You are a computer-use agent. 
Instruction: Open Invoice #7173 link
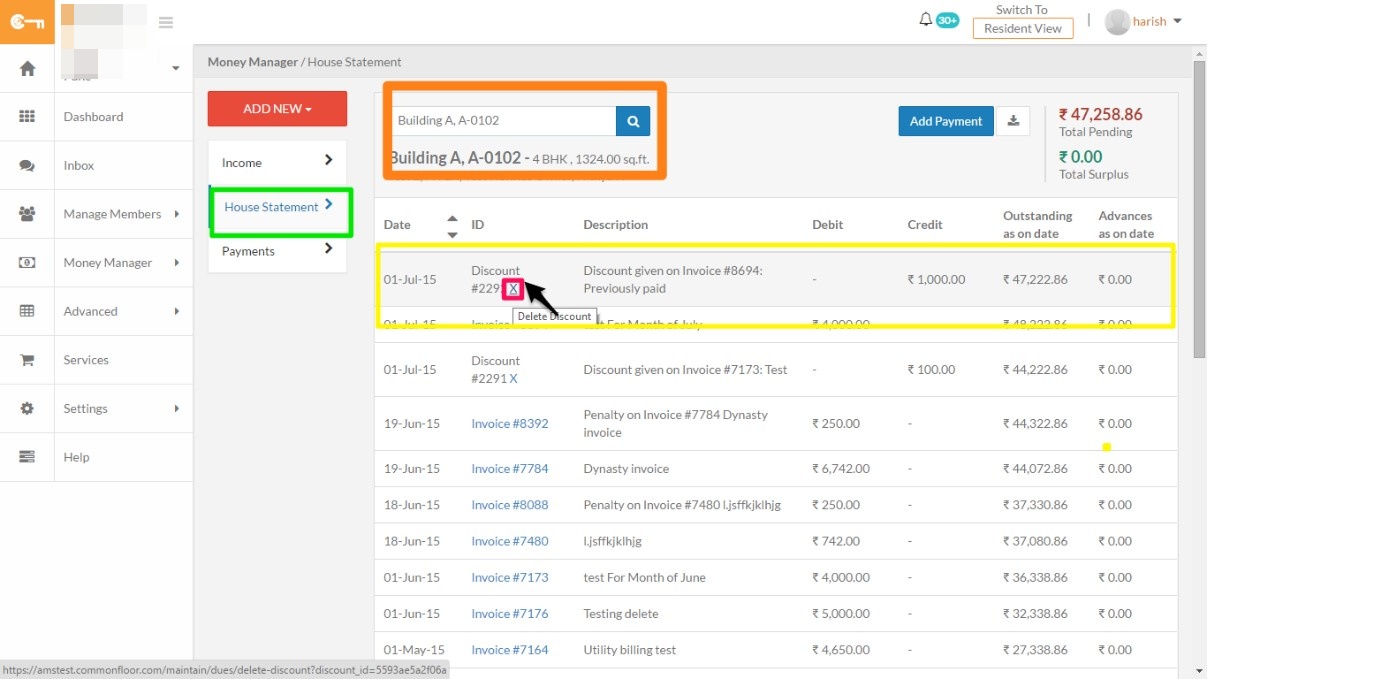point(510,577)
